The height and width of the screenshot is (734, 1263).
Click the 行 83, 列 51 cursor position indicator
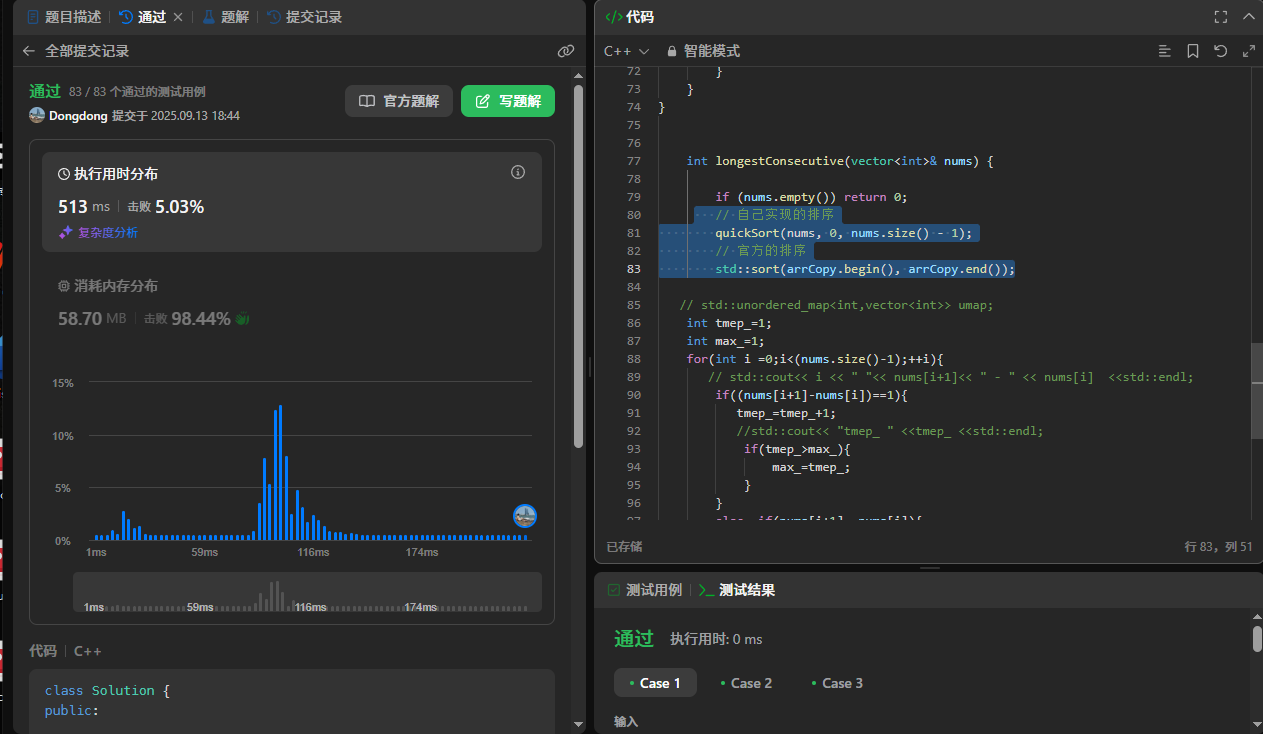click(x=1217, y=547)
